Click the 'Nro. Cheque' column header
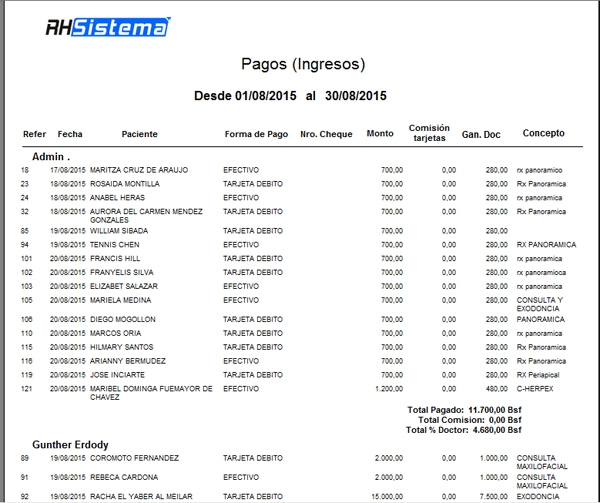The width and height of the screenshot is (600, 503). pyautogui.click(x=326, y=134)
